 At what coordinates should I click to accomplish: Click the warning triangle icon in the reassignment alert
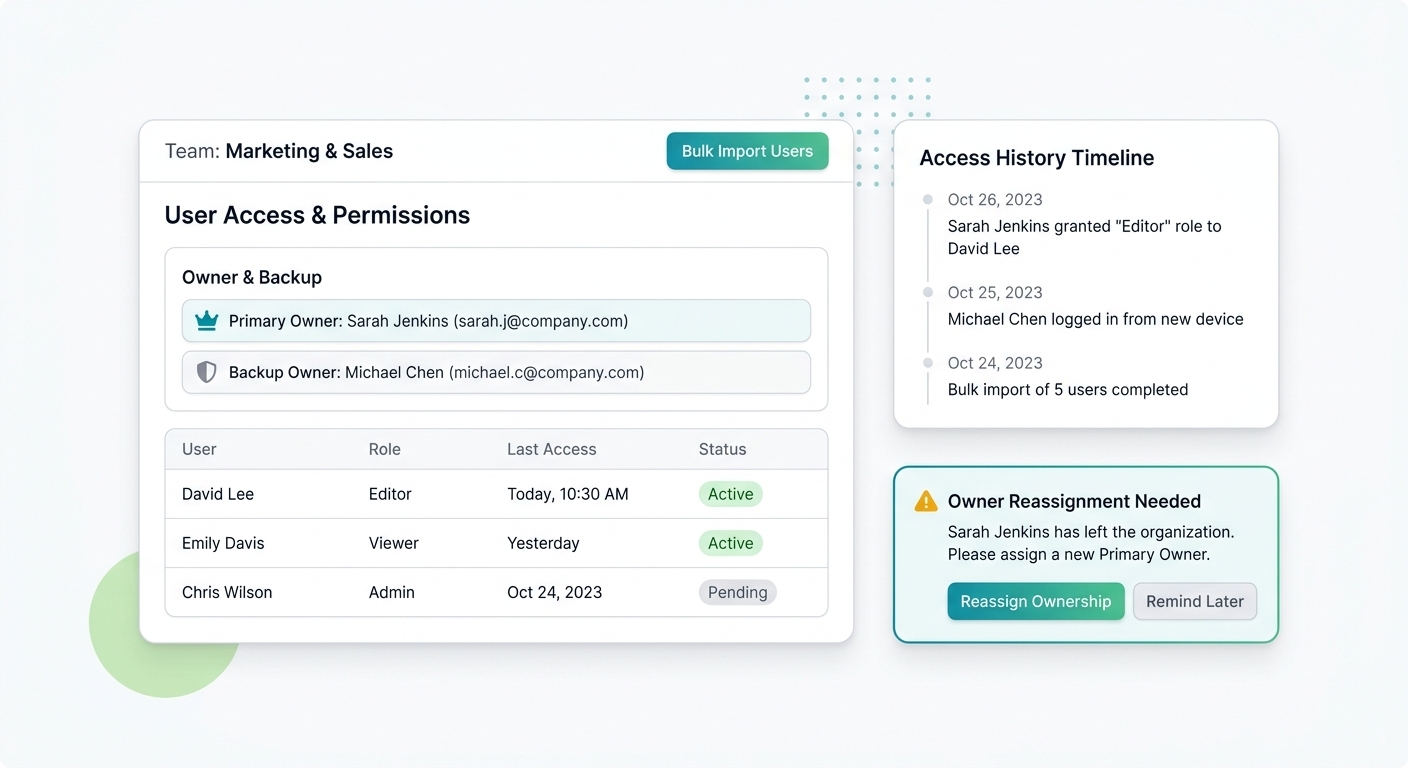[926, 501]
